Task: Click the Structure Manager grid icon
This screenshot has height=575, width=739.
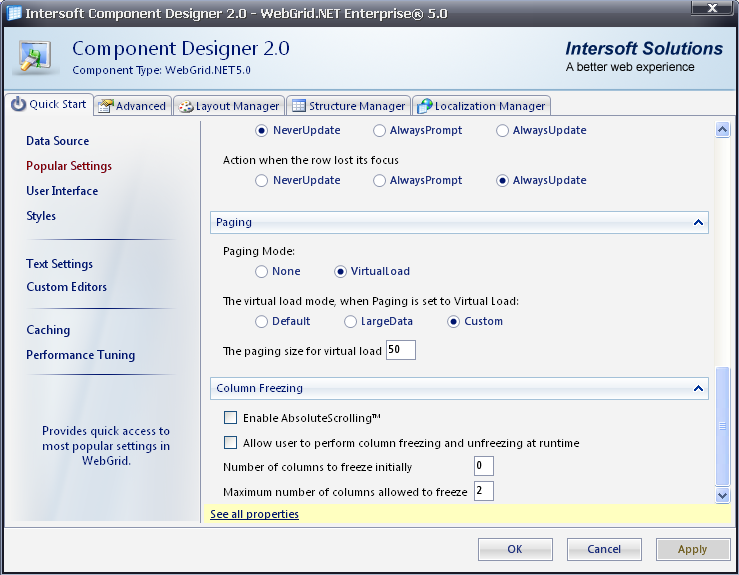Action: [x=299, y=106]
